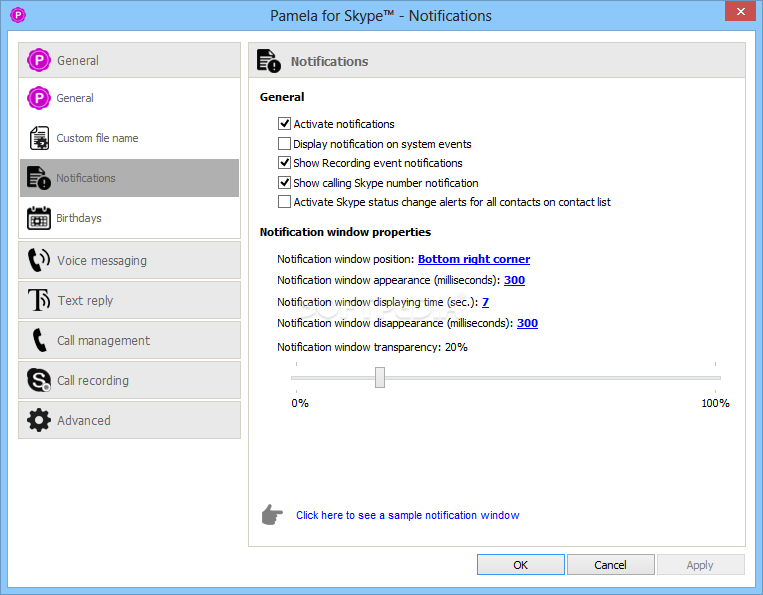
Task: Click the Advanced gear icon
Action: point(39,420)
